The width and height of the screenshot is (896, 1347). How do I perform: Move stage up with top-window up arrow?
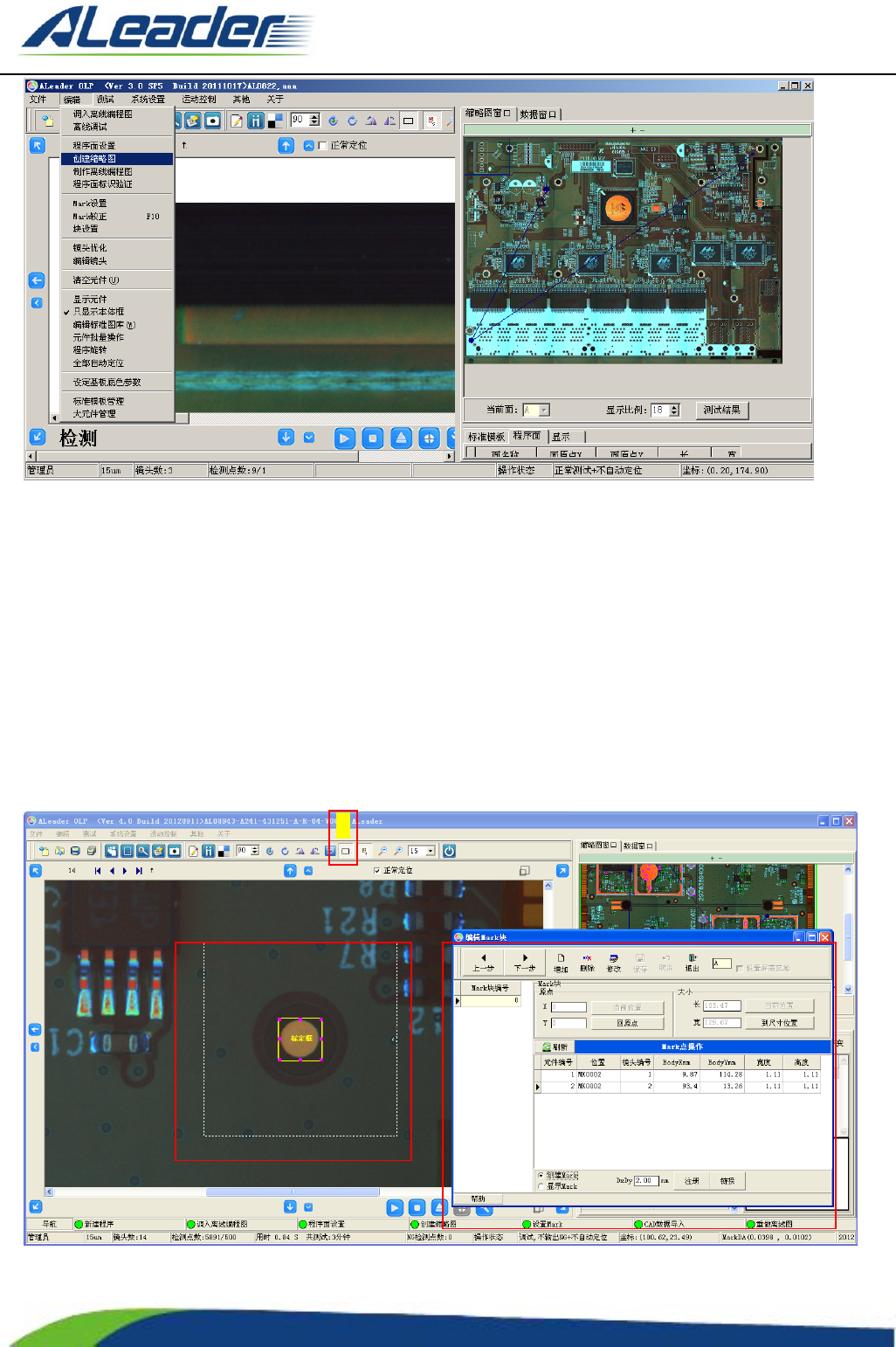point(286,146)
